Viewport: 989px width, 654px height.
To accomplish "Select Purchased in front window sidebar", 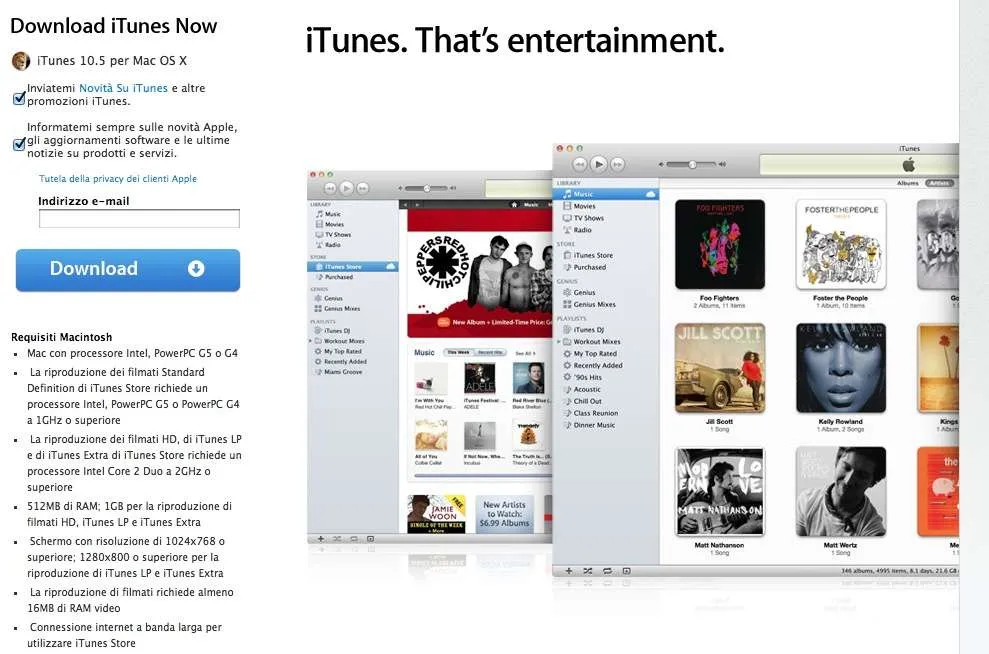I will coord(590,267).
